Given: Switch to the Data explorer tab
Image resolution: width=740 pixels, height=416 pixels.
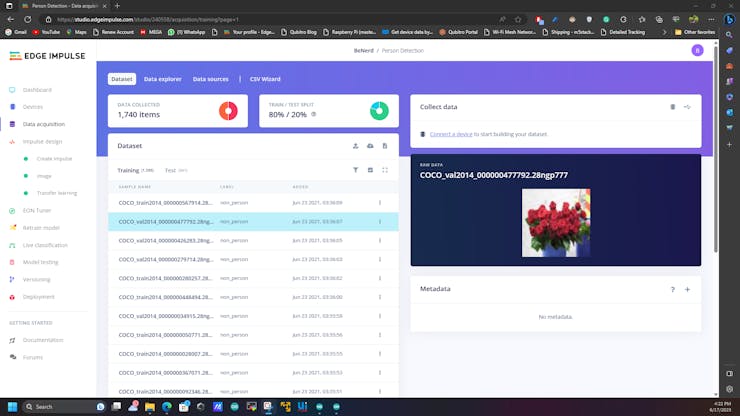Looking at the screenshot, I should point(162,79).
